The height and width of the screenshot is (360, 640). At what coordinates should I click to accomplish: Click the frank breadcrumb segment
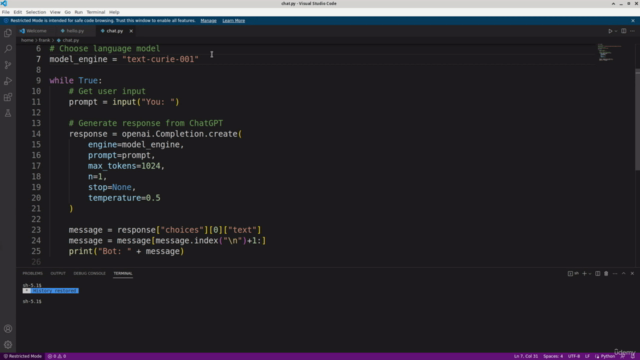[x=44, y=40]
